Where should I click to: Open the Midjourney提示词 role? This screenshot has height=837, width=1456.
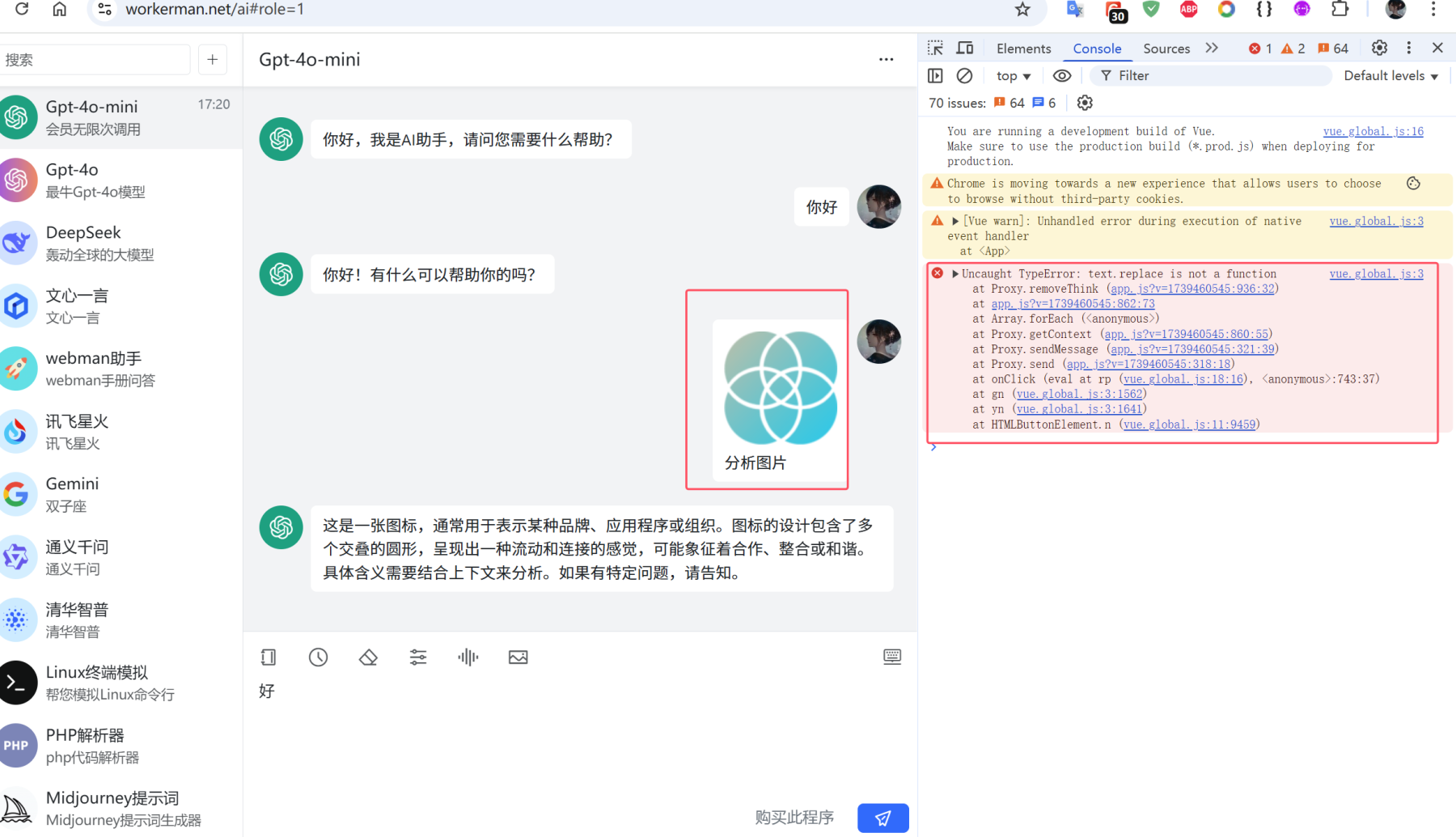click(x=121, y=808)
